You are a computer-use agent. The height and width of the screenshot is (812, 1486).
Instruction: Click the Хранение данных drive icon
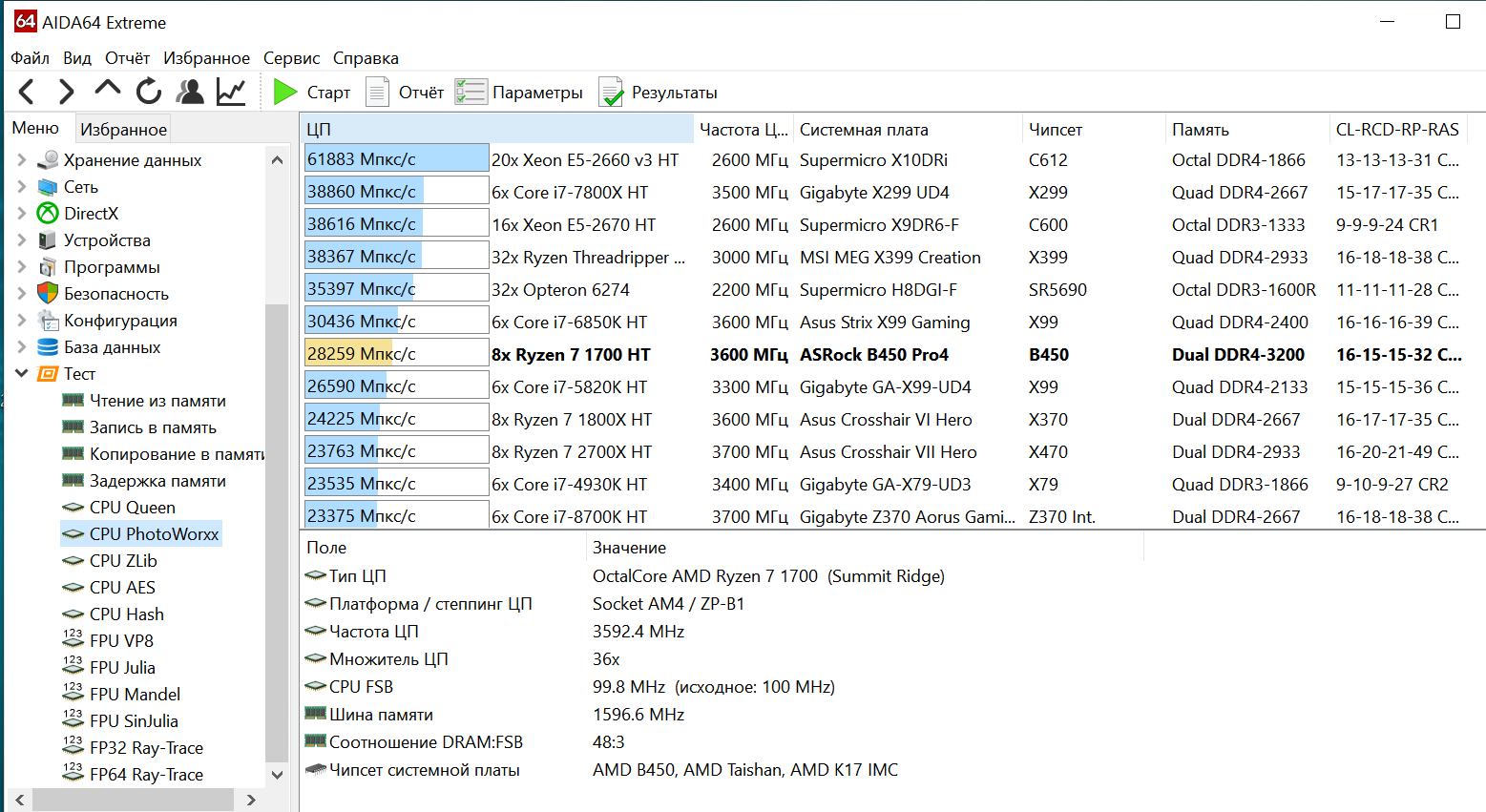48,160
